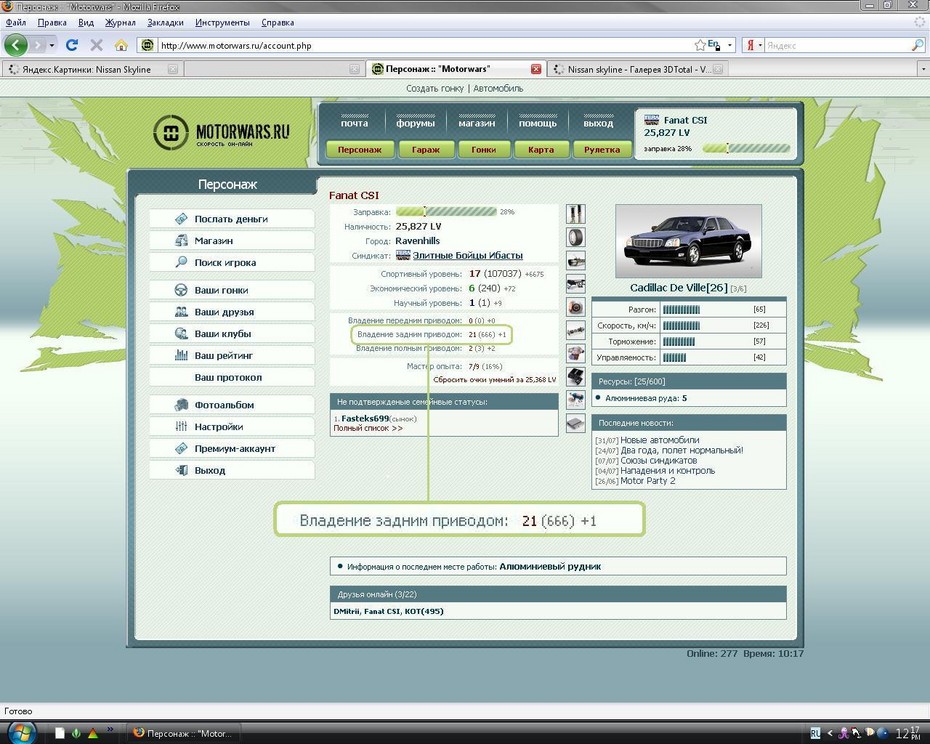The image size is (930, 744).
Task: Open back history dropdown arrow
Action: click(52, 45)
